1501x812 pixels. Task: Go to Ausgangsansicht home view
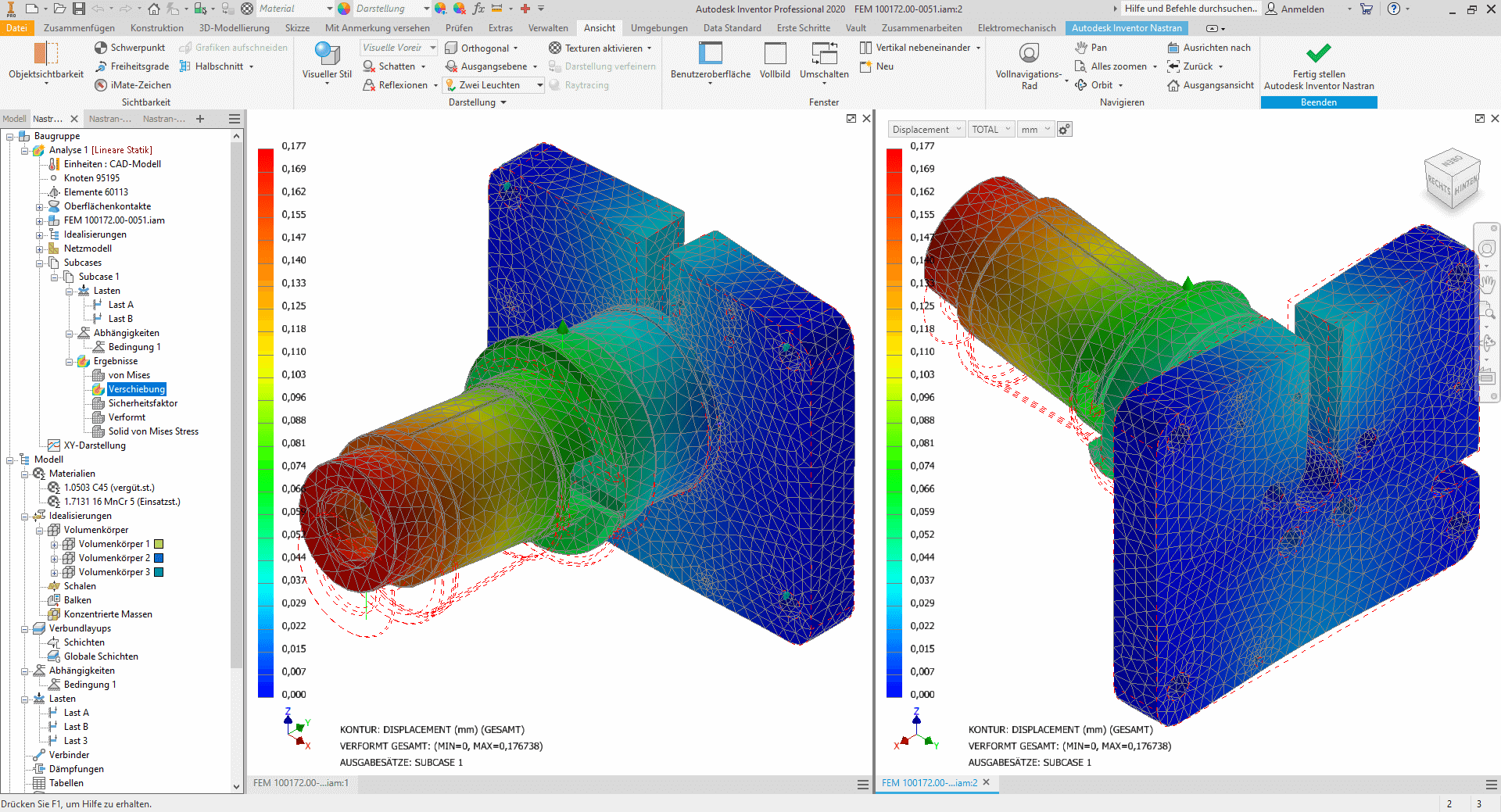(1210, 85)
